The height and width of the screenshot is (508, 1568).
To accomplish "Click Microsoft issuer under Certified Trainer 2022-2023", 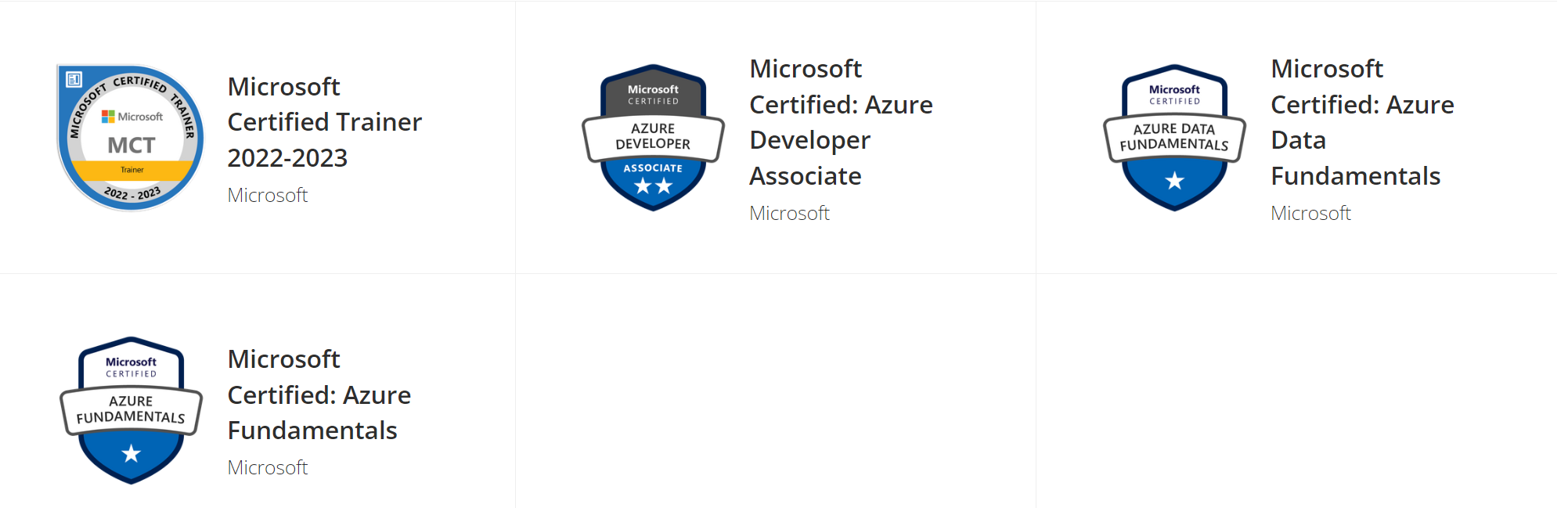I will (x=268, y=195).
